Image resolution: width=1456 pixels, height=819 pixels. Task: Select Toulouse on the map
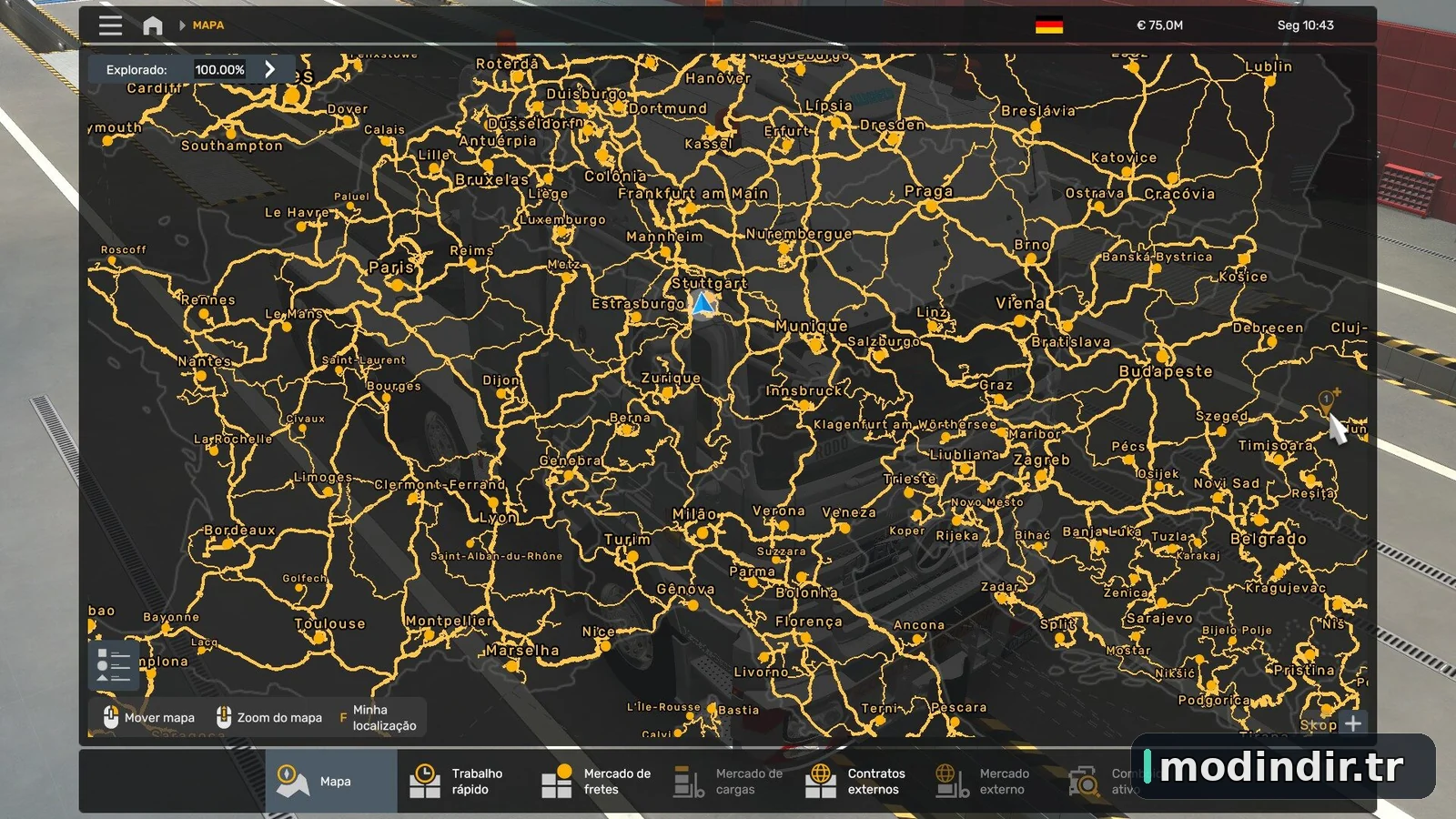point(329,623)
